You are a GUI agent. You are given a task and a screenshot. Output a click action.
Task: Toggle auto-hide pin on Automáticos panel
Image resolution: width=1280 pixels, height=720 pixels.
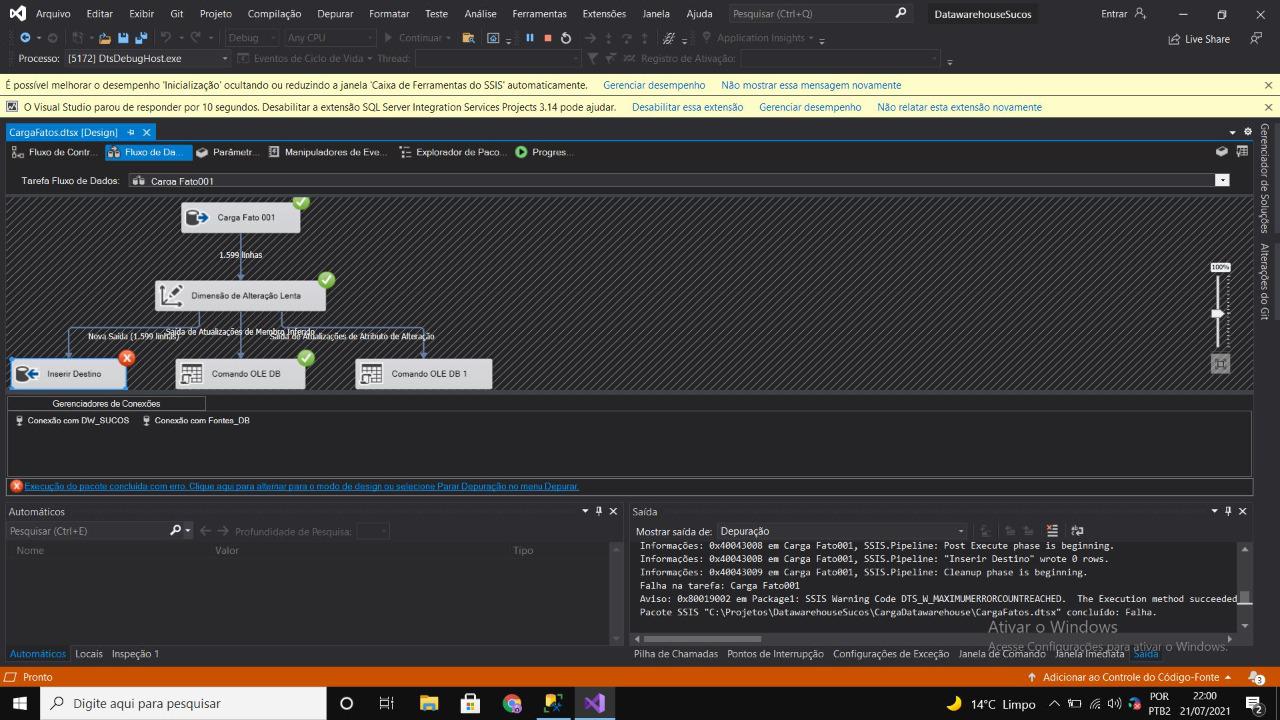click(599, 511)
